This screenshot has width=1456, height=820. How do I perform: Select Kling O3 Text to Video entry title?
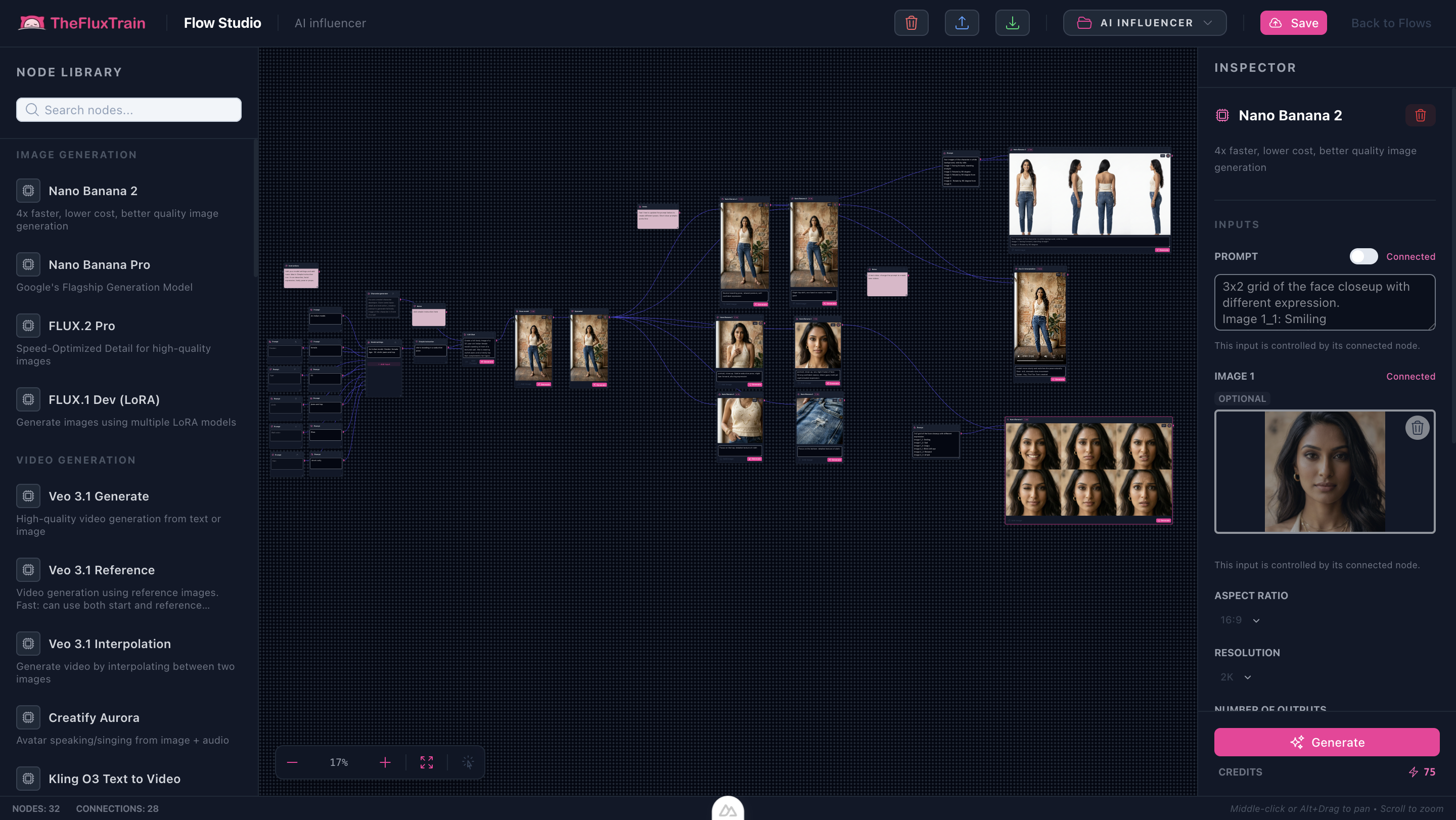coord(115,779)
